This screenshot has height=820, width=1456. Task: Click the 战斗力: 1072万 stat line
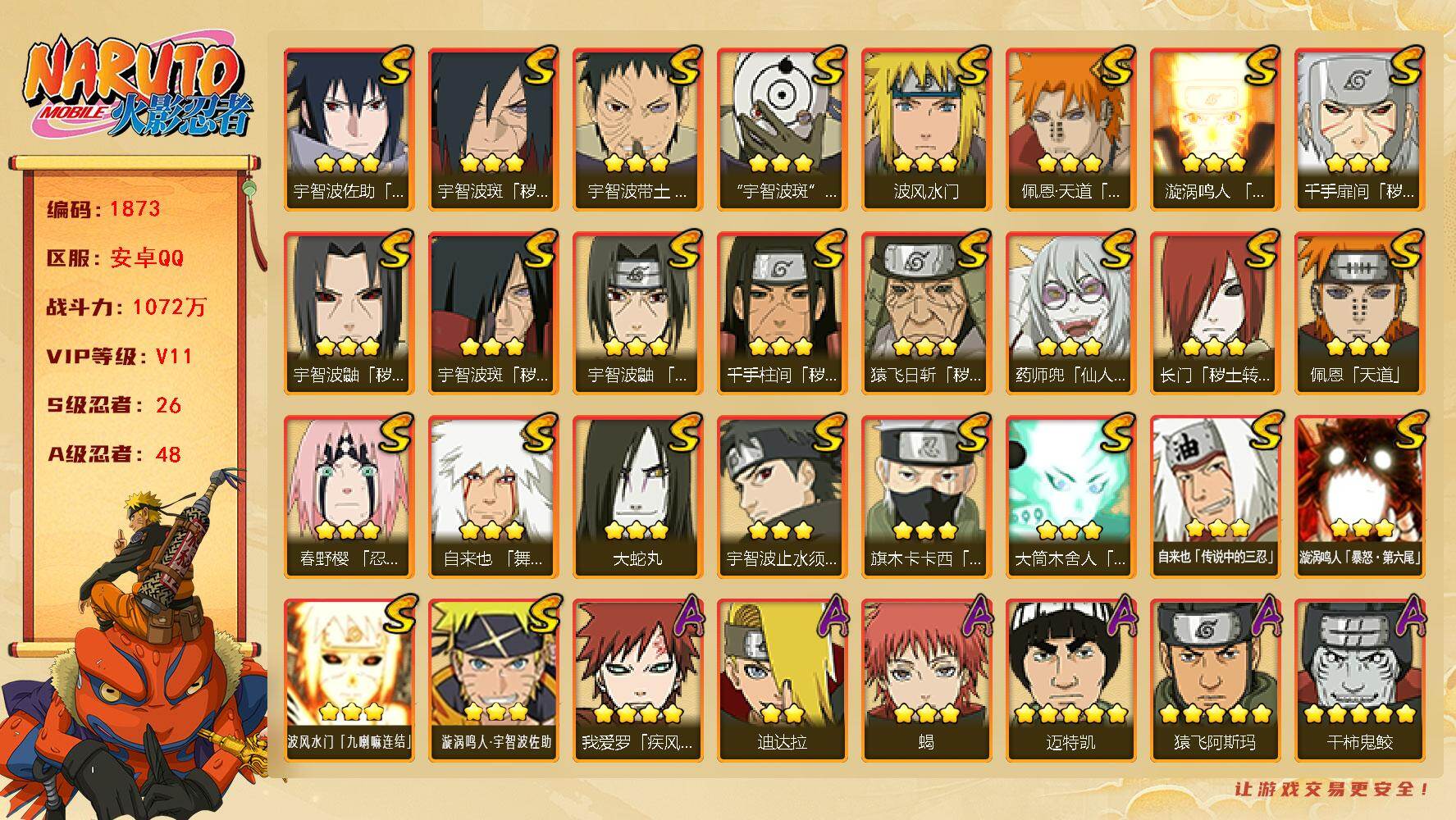point(126,307)
